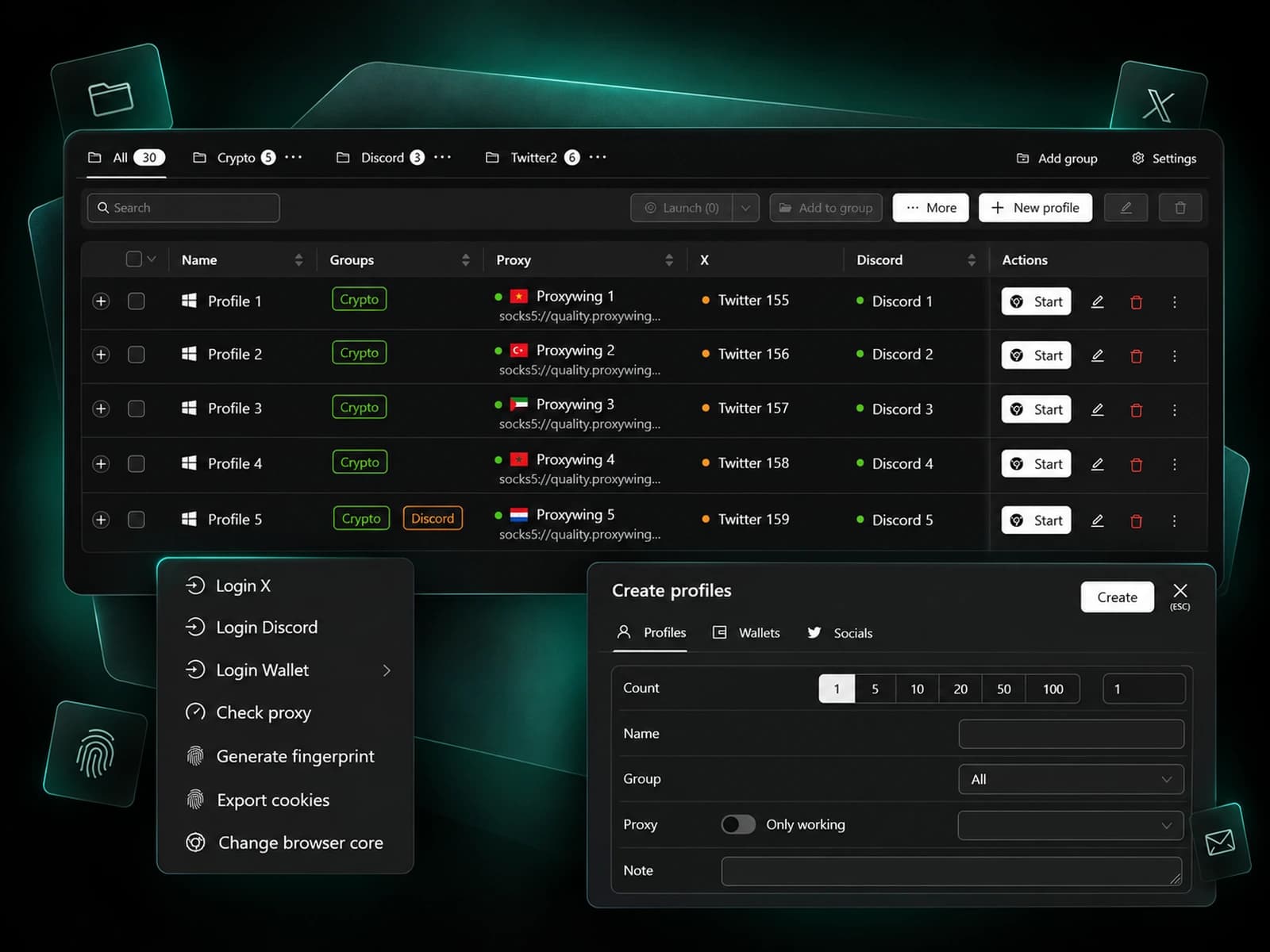Open the empty Proxy dropdown in Create profiles

(x=1071, y=825)
